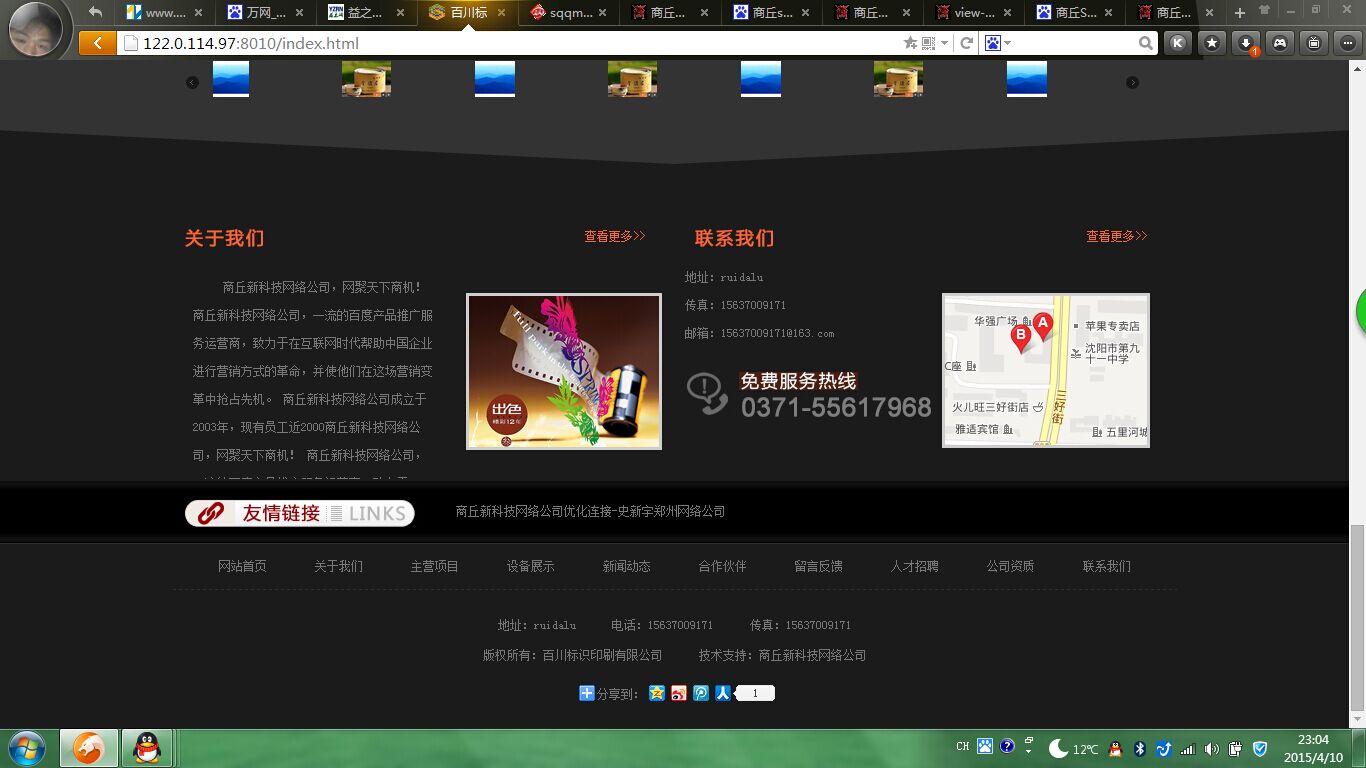Open the address bar QR dropdown arrow
Image resolution: width=1366 pixels, height=768 pixels.
pyautogui.click(x=945, y=43)
